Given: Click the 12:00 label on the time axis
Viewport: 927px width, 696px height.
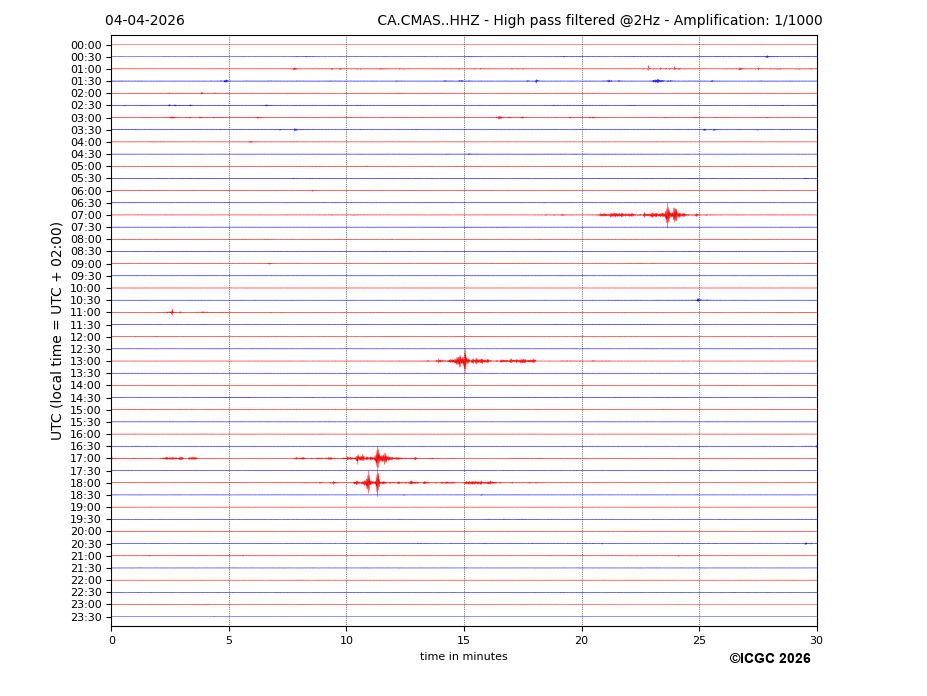Looking at the screenshot, I should tap(85, 337).
